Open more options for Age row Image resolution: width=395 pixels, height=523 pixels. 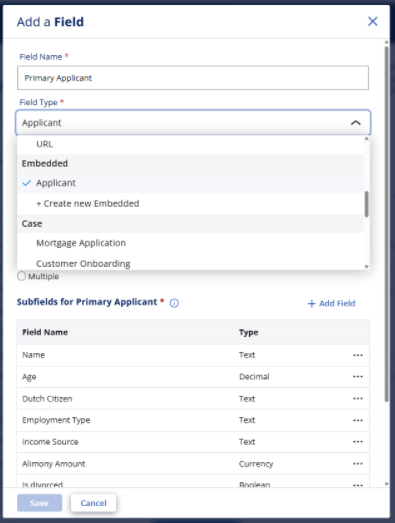(x=358, y=377)
